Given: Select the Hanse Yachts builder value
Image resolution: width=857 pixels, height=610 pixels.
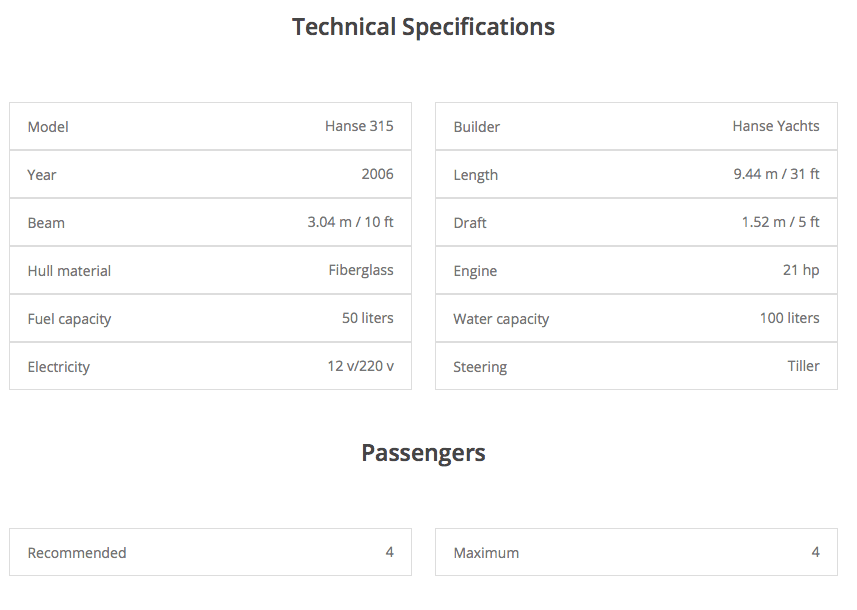Looking at the screenshot, I should [775, 126].
